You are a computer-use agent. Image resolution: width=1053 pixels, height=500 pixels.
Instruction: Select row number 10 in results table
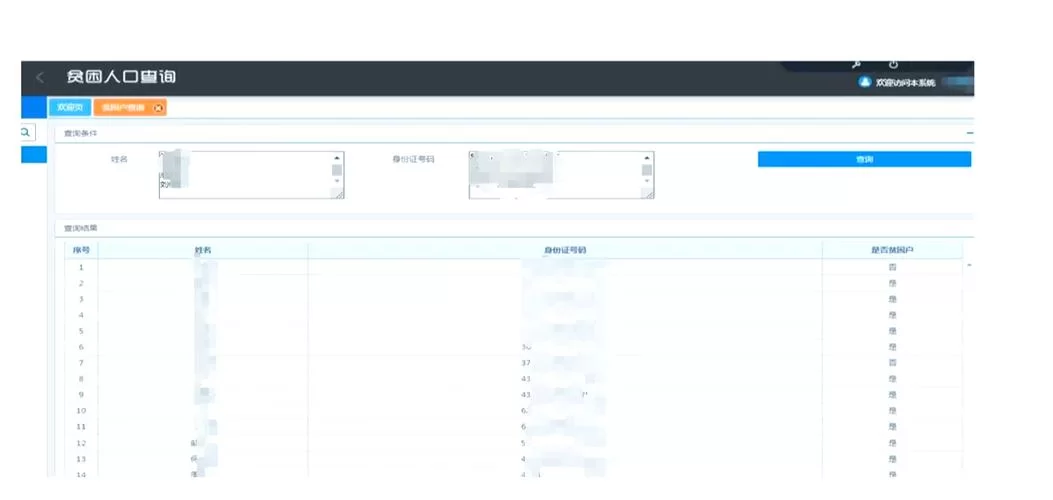tap(514, 411)
